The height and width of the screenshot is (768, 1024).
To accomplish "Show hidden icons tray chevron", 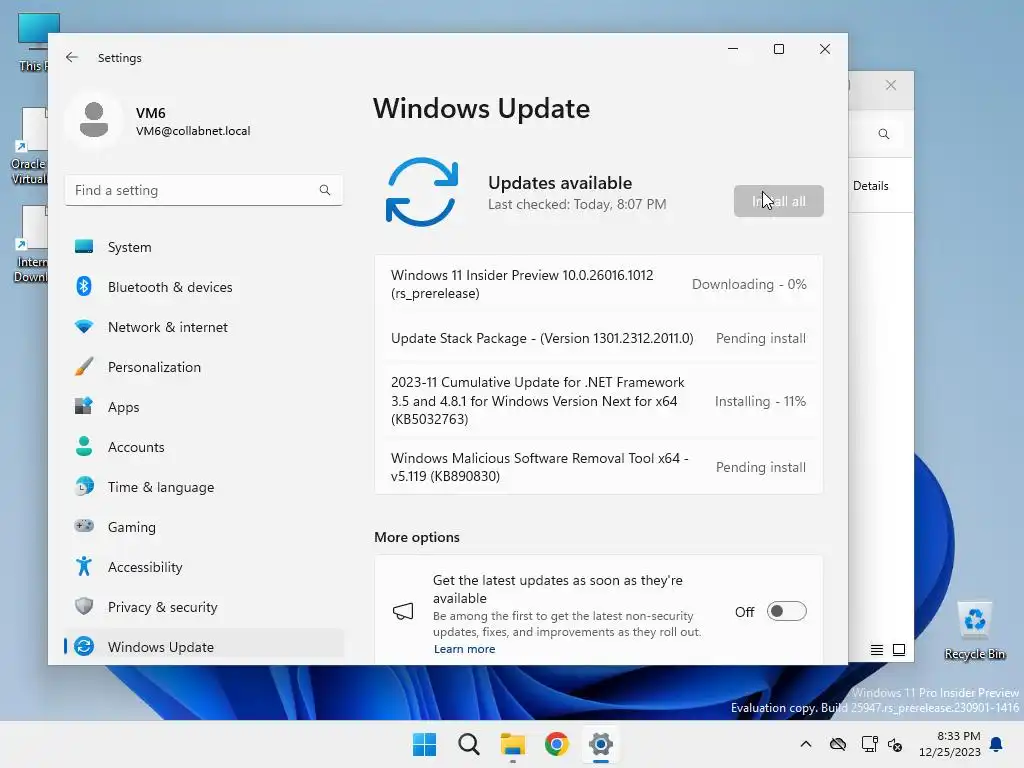I will (x=806, y=744).
